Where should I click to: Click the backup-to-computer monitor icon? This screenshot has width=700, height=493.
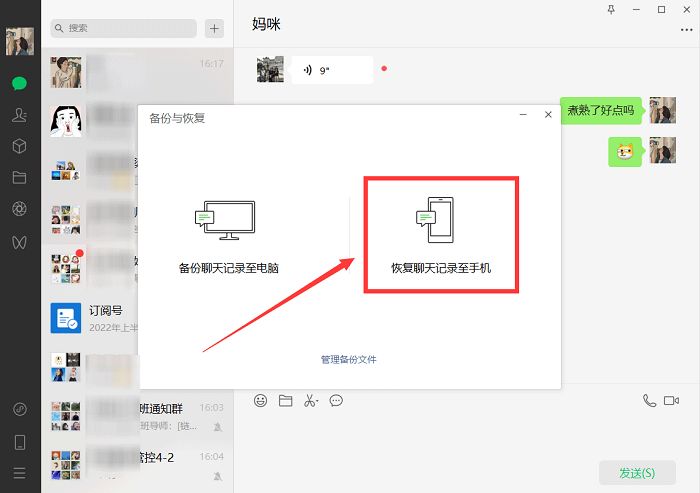[x=225, y=220]
